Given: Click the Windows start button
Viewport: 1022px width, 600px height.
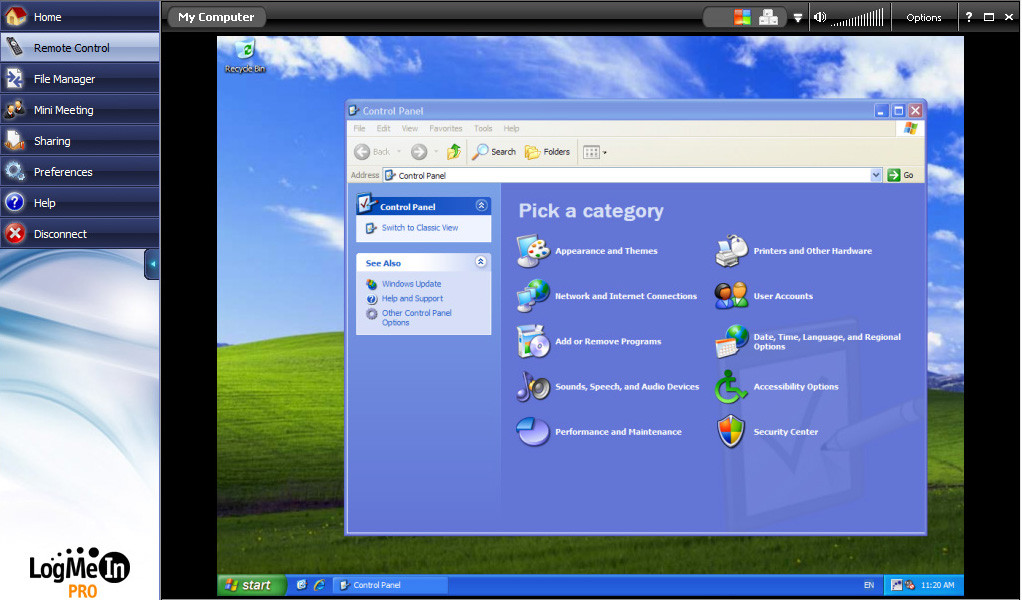Looking at the screenshot, I should click(251, 585).
